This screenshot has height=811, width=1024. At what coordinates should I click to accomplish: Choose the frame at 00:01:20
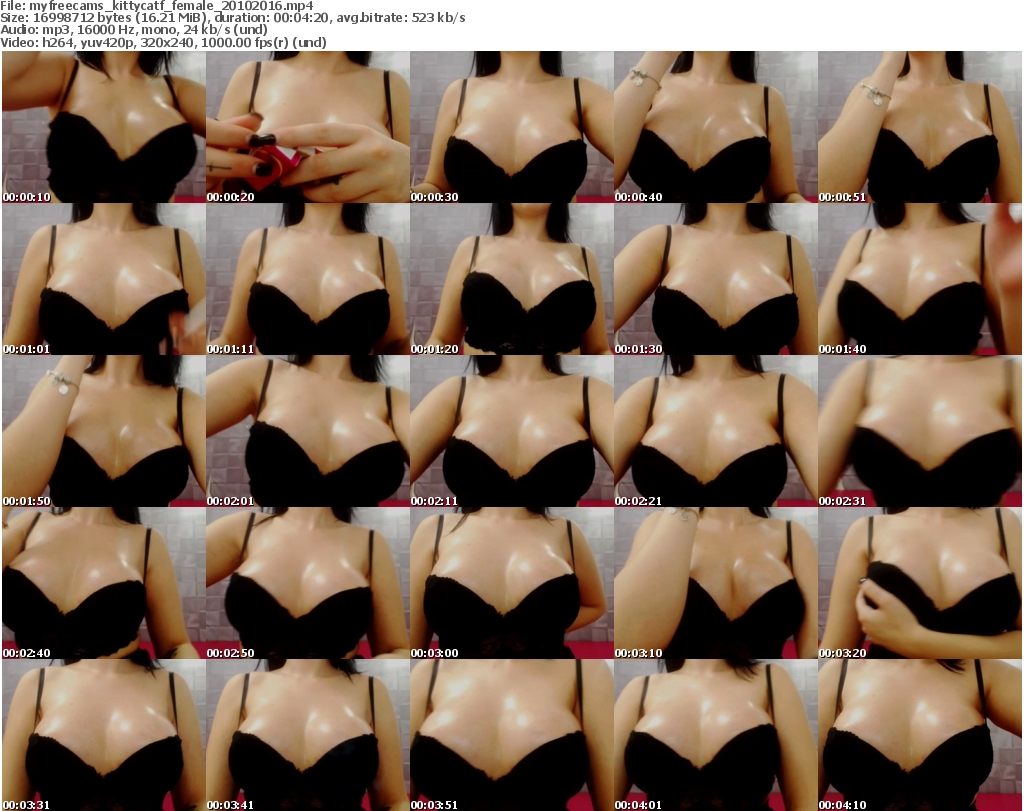[512, 279]
